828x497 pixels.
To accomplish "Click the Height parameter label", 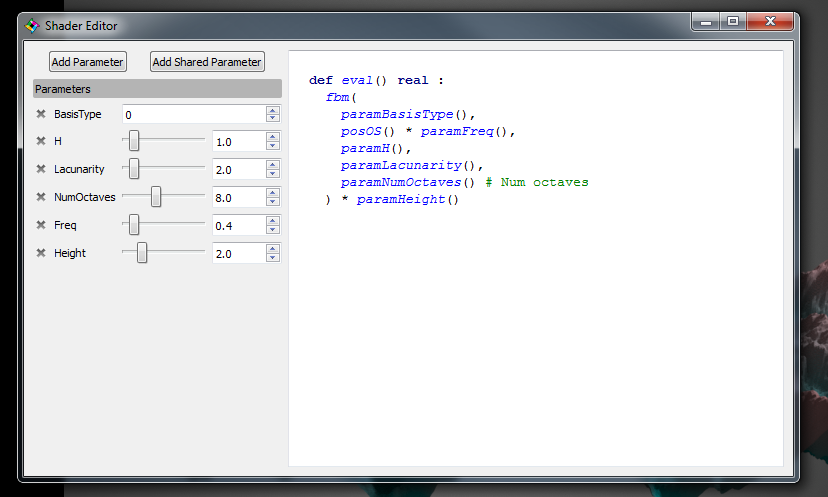I will pyautogui.click(x=70, y=253).
